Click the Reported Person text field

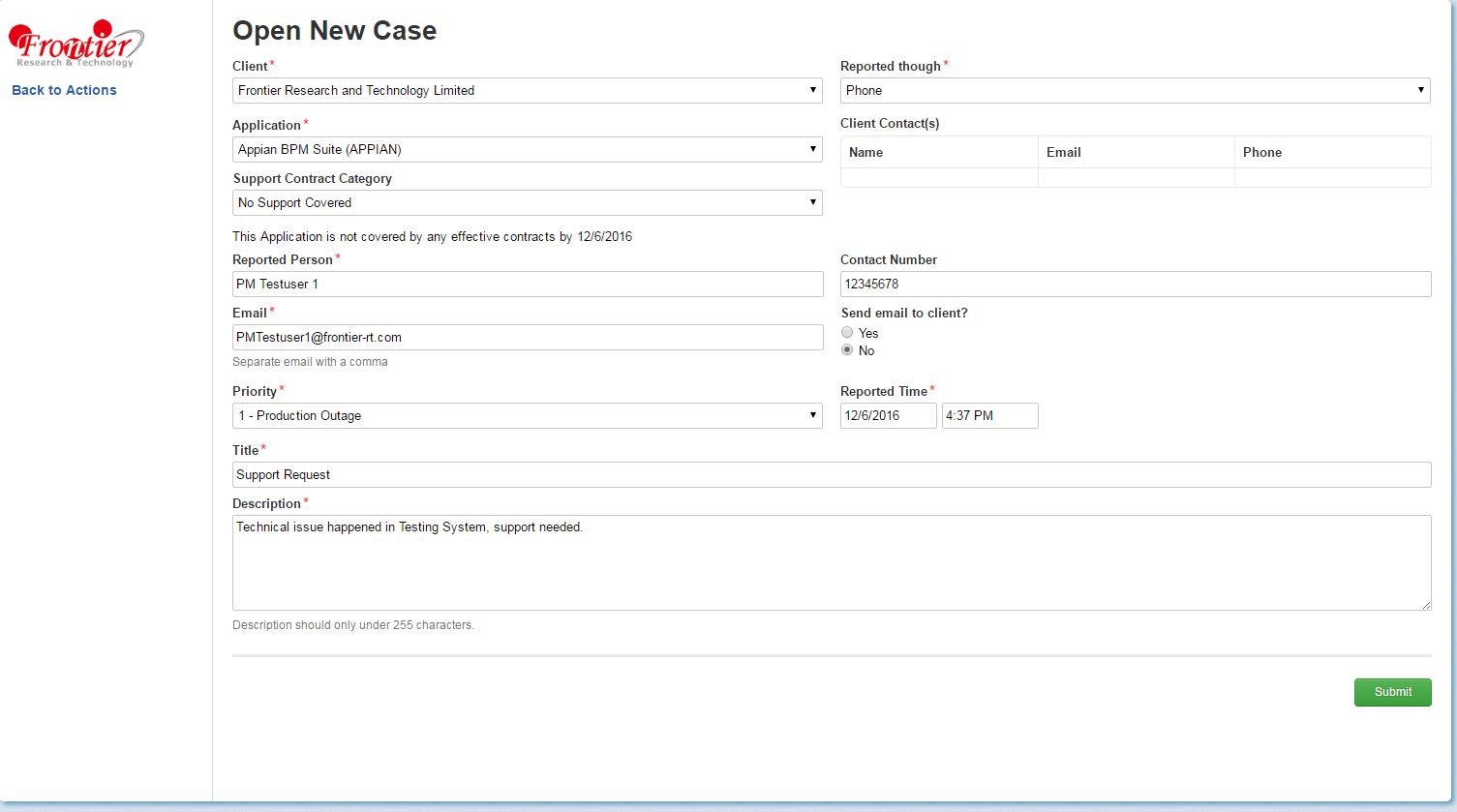click(527, 285)
